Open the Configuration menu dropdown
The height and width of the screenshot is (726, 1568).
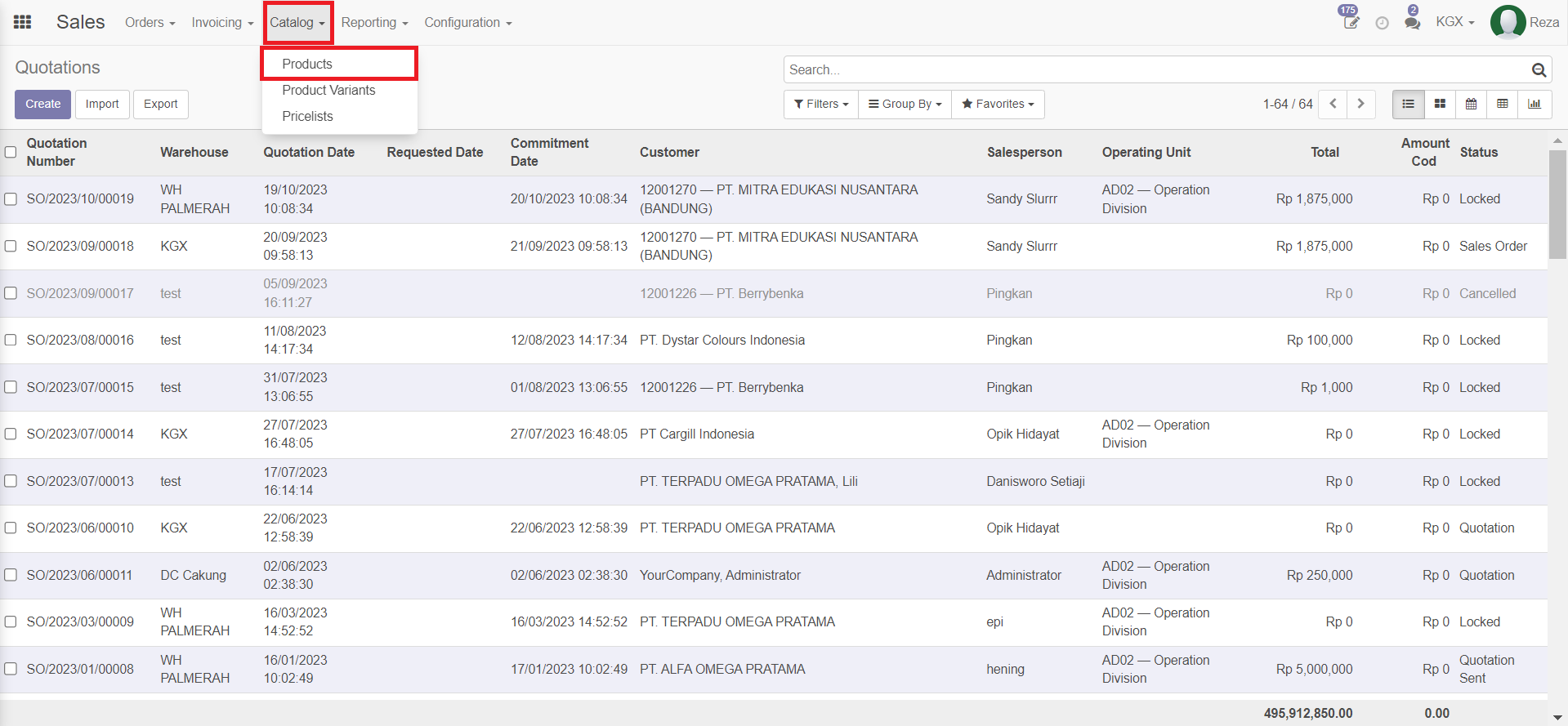(468, 23)
